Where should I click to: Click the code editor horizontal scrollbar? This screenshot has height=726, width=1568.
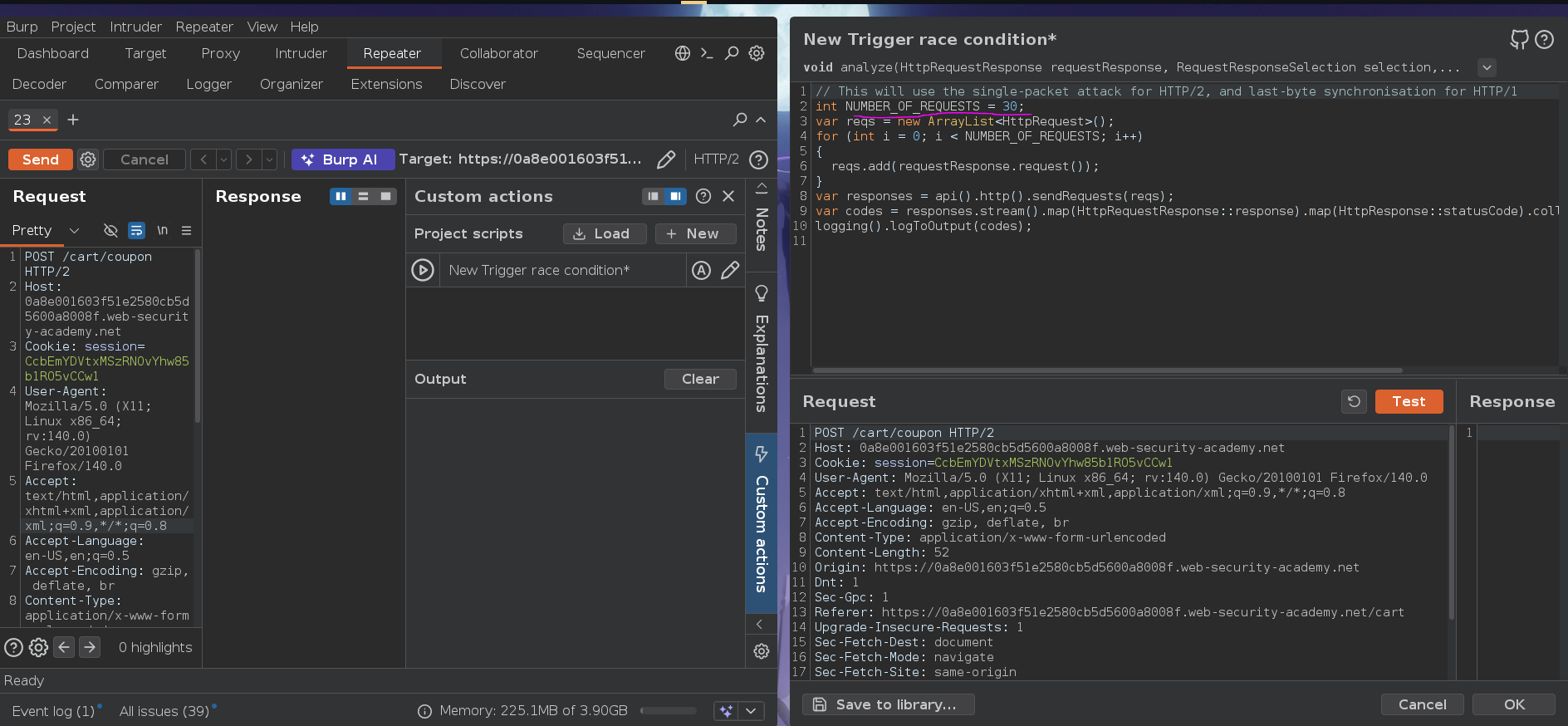(1107, 370)
